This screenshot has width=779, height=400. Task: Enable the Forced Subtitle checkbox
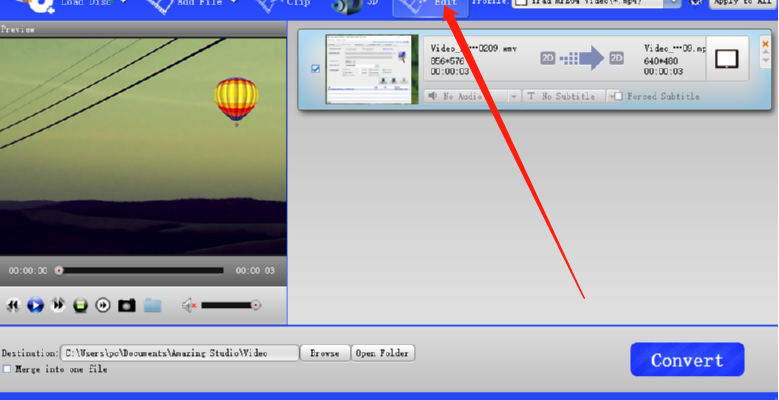(x=618, y=96)
